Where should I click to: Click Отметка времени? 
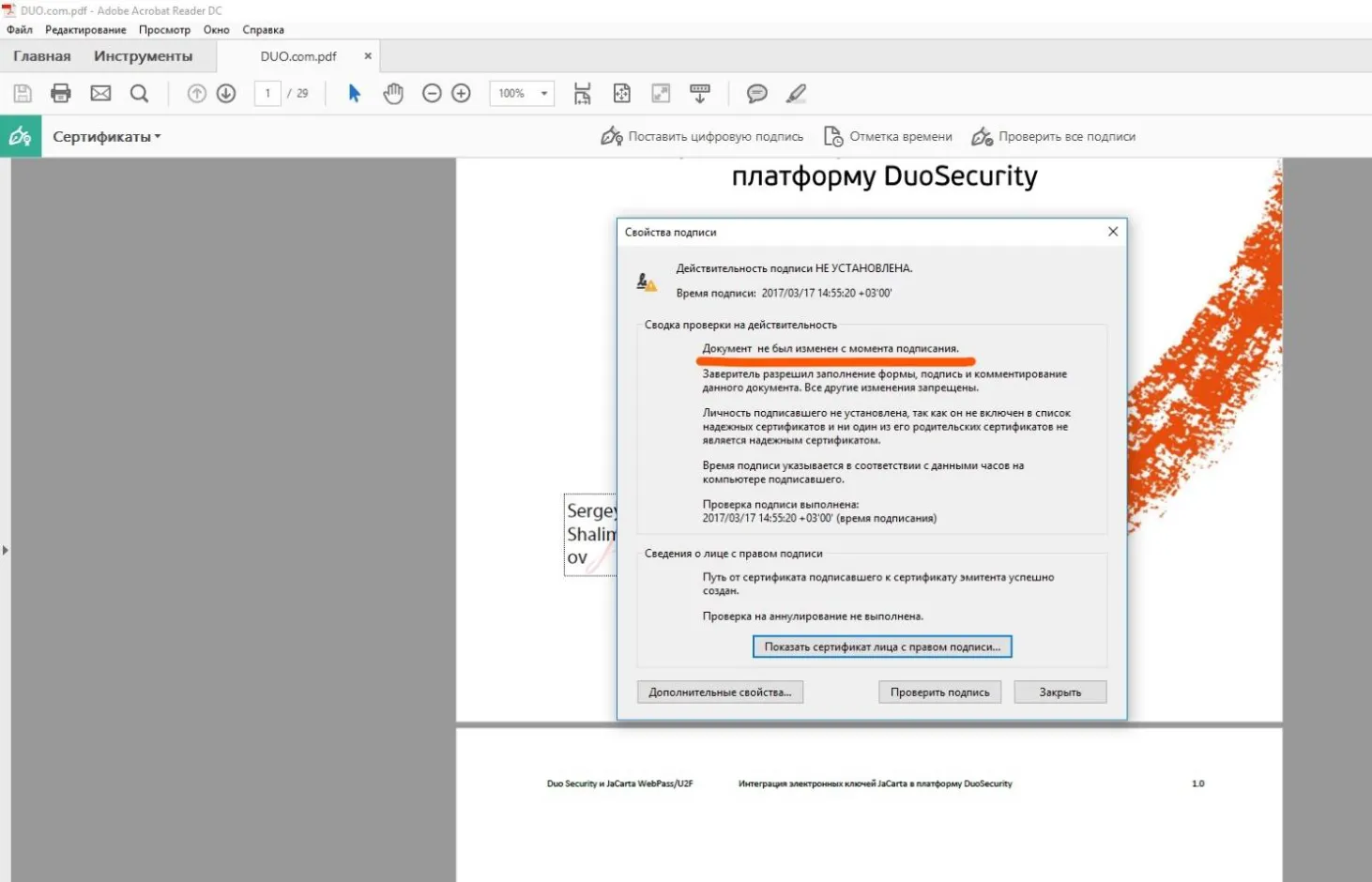tap(888, 137)
